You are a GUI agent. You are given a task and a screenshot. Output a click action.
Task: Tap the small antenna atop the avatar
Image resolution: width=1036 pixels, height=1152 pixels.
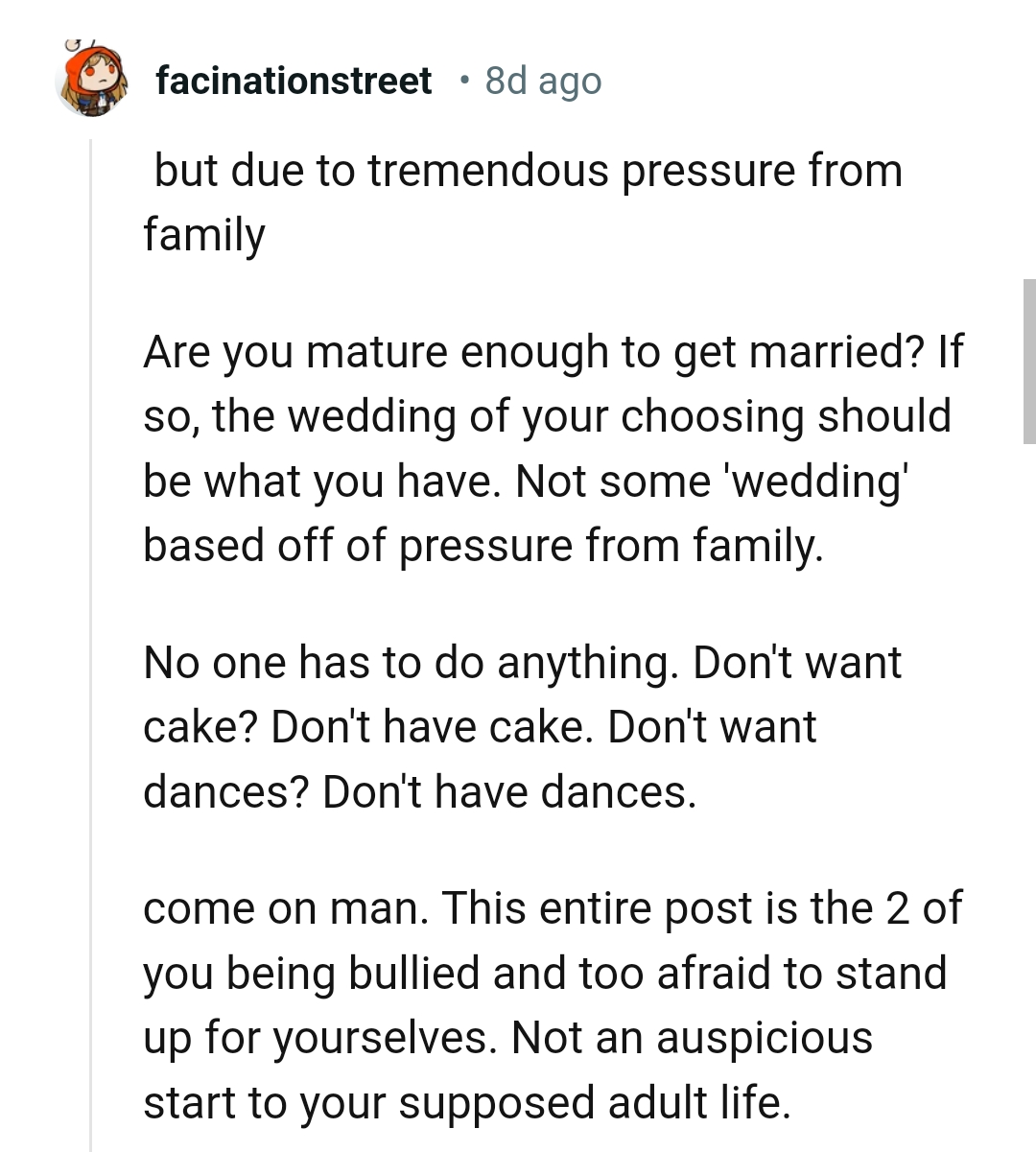coord(74,46)
